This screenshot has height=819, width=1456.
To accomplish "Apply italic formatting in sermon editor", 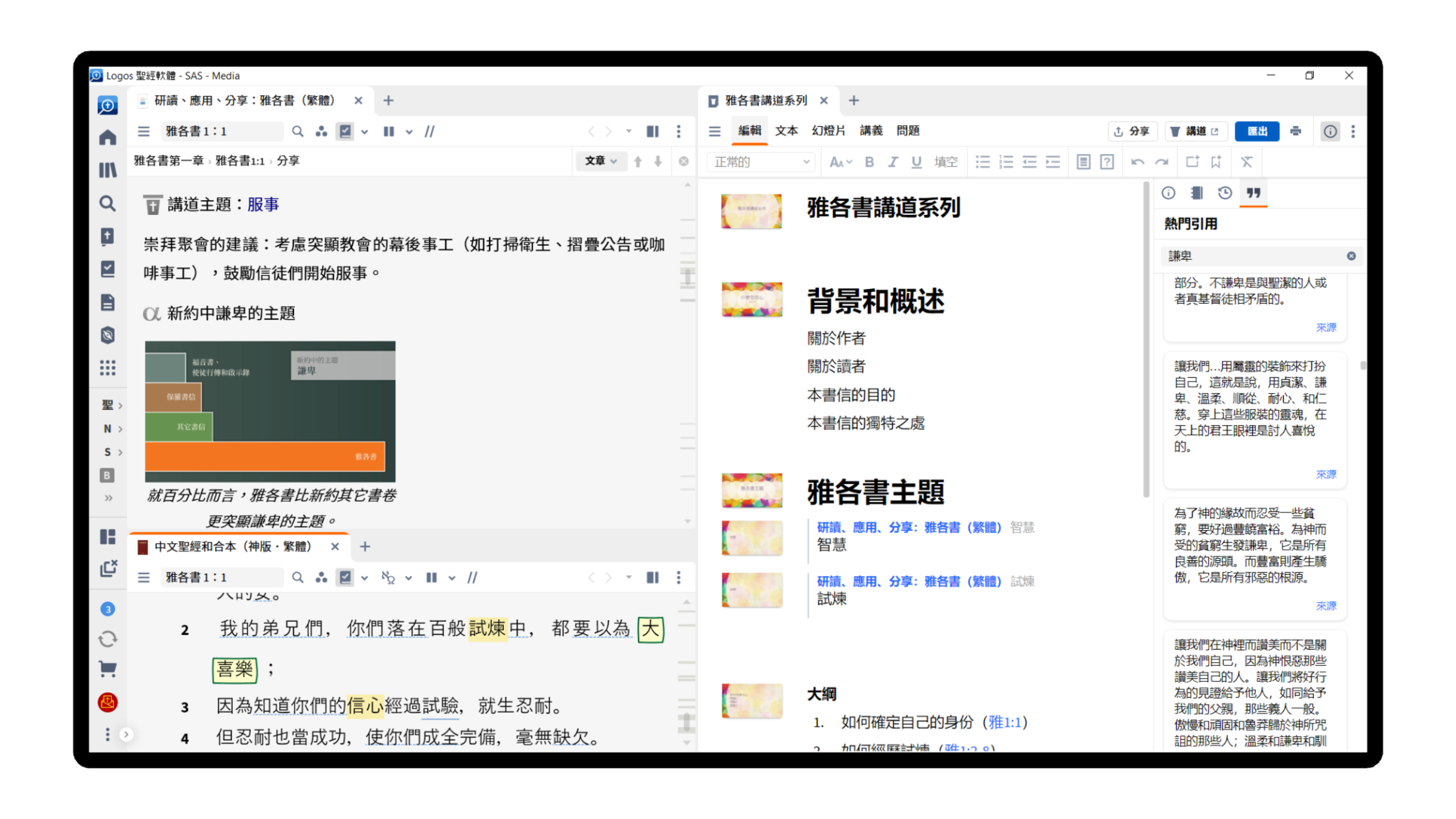I will pos(893,162).
